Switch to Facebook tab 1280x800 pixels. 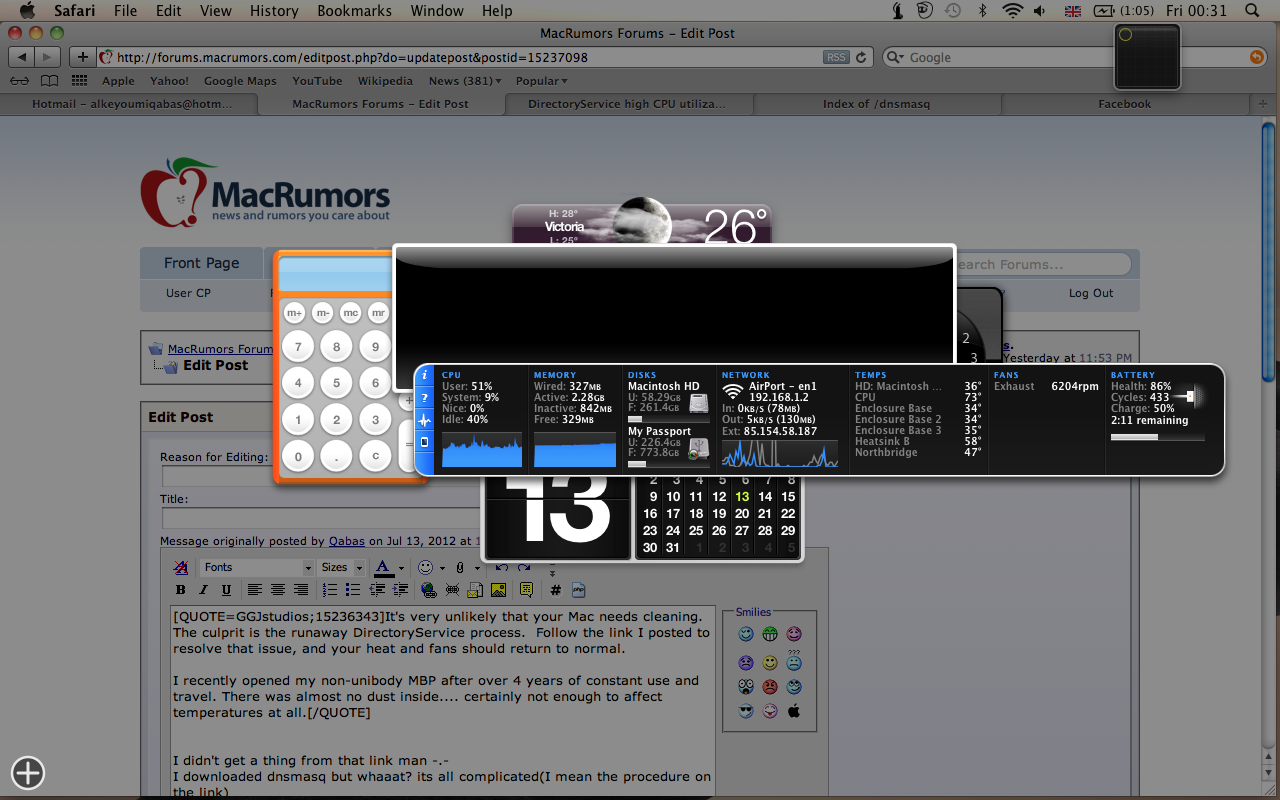coord(1124,103)
